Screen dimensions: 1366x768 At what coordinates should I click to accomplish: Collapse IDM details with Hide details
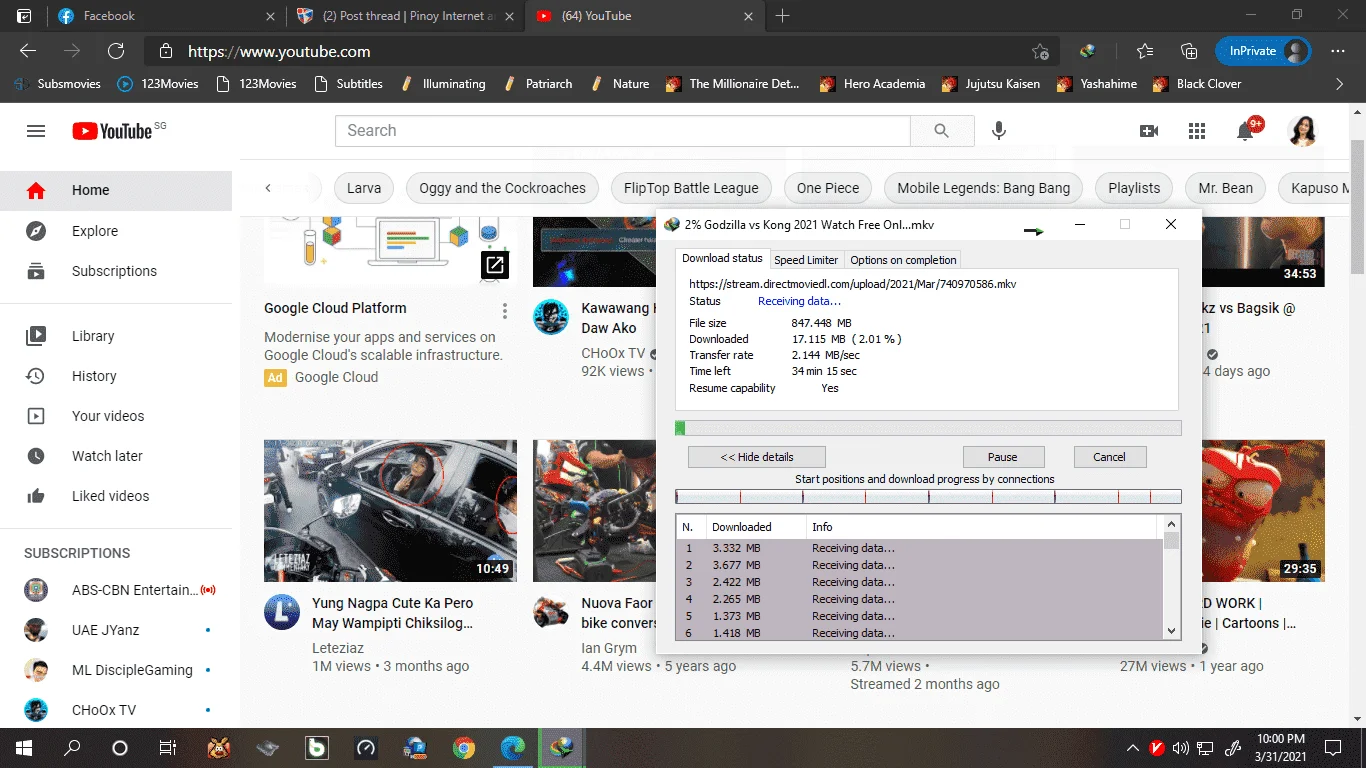point(757,457)
